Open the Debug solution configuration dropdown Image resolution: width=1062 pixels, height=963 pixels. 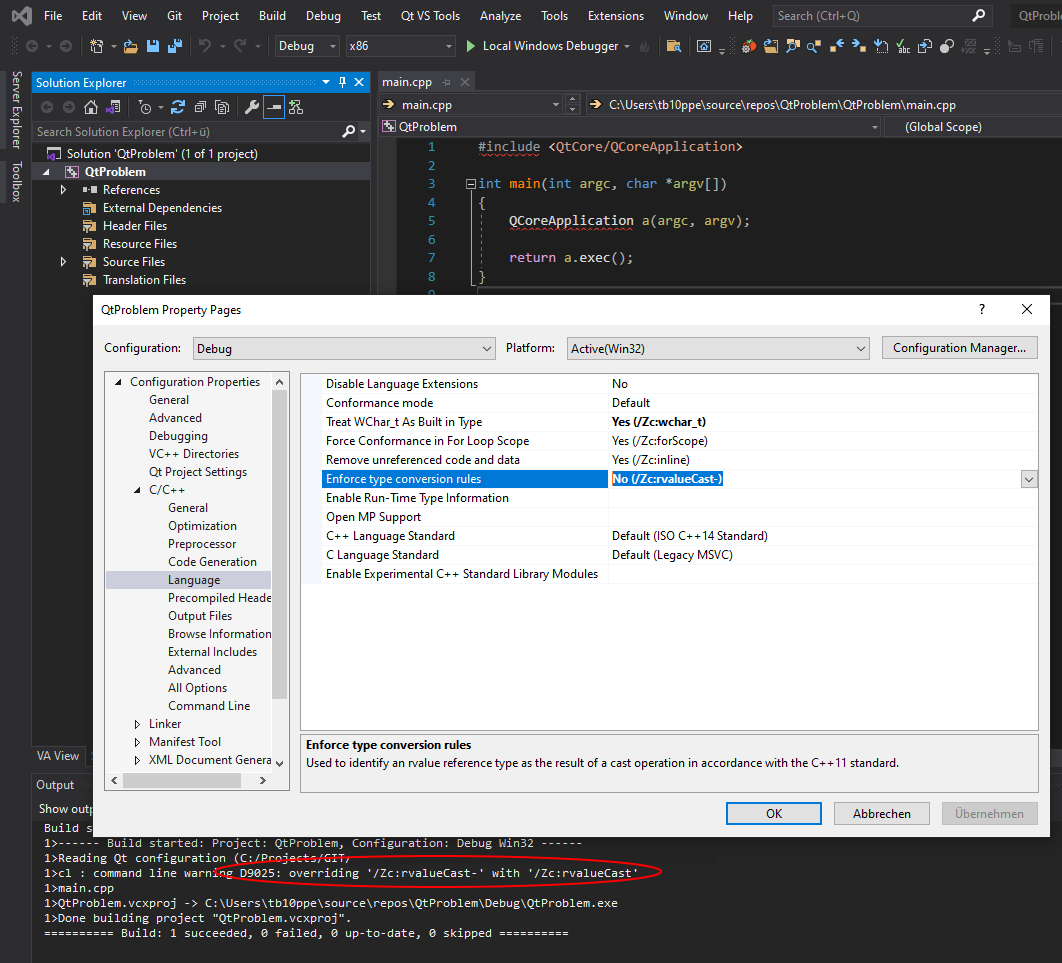click(307, 46)
